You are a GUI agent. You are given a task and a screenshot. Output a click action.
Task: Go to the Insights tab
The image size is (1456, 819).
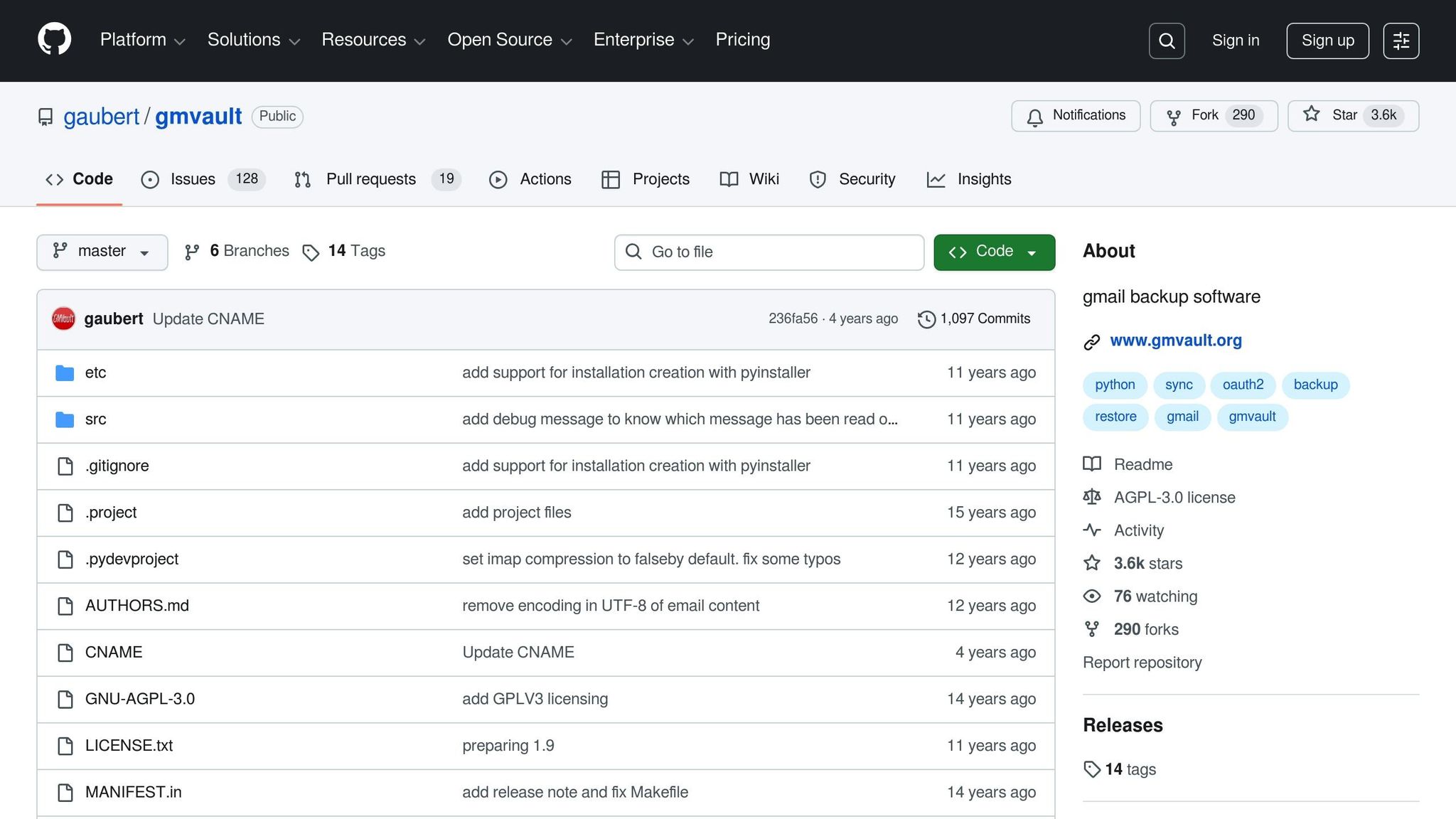(983, 179)
